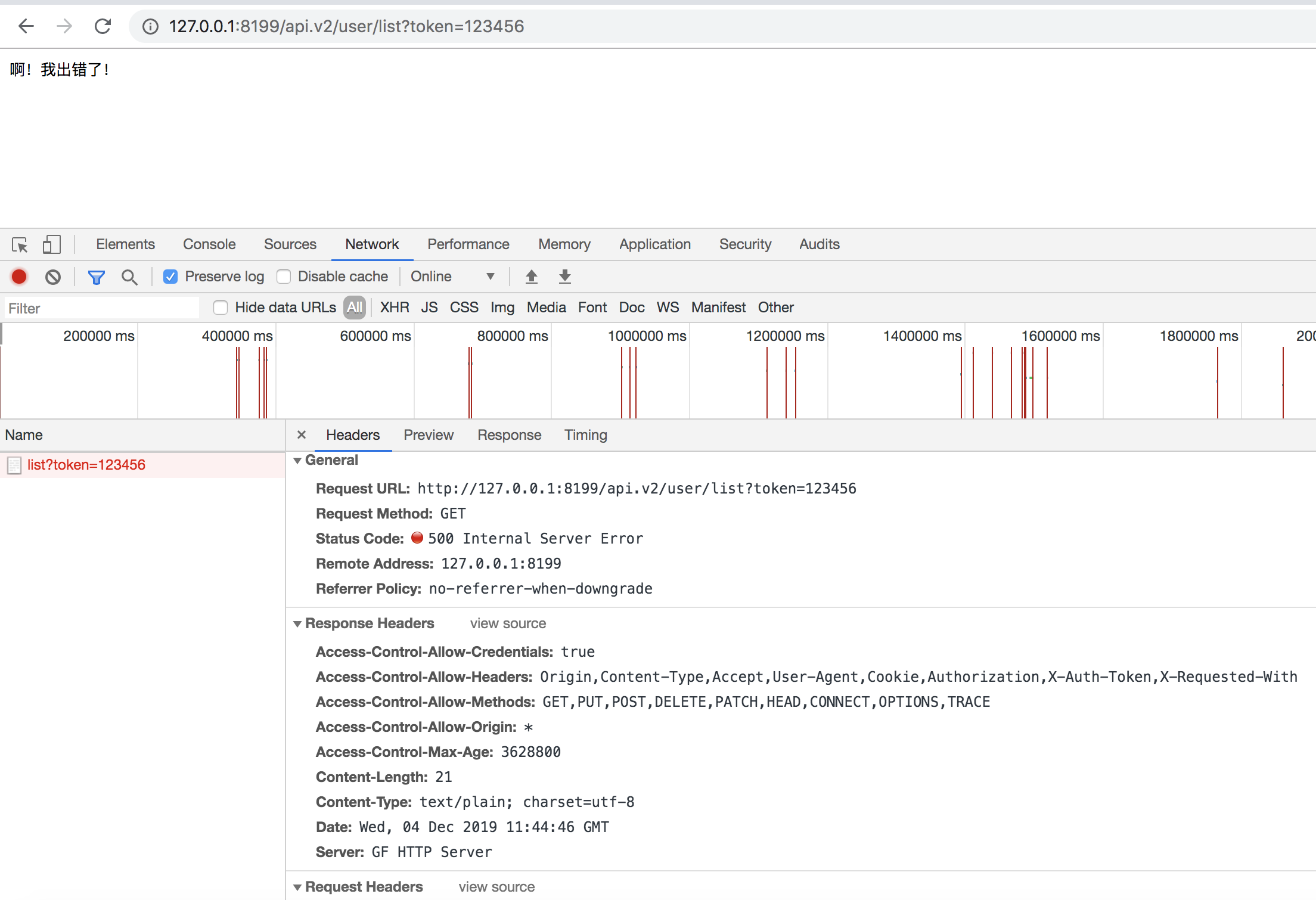Switch to the Console tab

click(x=209, y=244)
